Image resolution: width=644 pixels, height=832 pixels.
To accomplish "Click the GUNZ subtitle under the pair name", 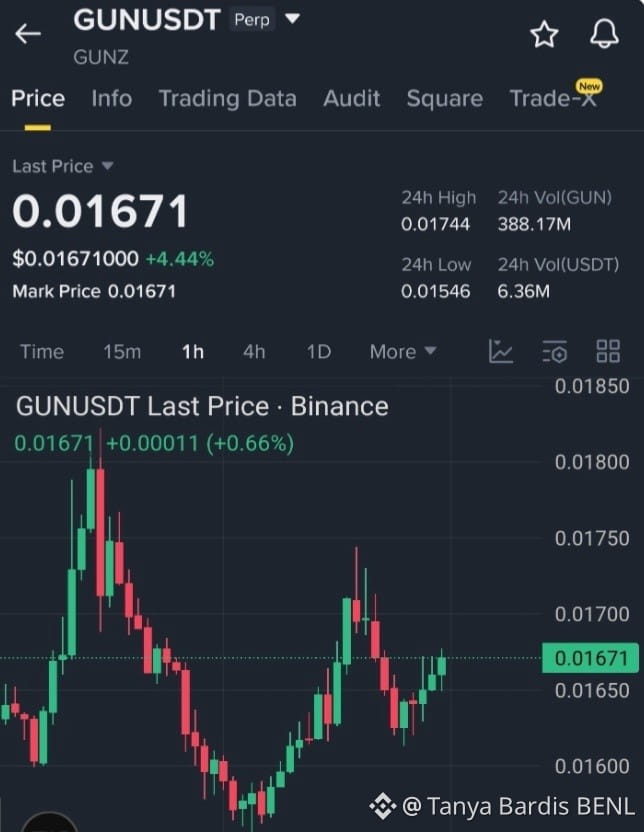I will [101, 57].
